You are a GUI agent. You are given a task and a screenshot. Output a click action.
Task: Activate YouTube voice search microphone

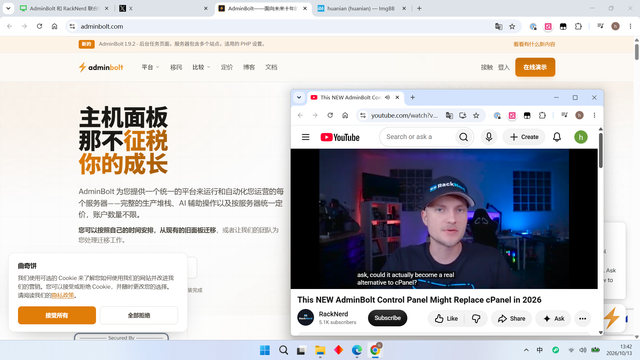coord(489,137)
